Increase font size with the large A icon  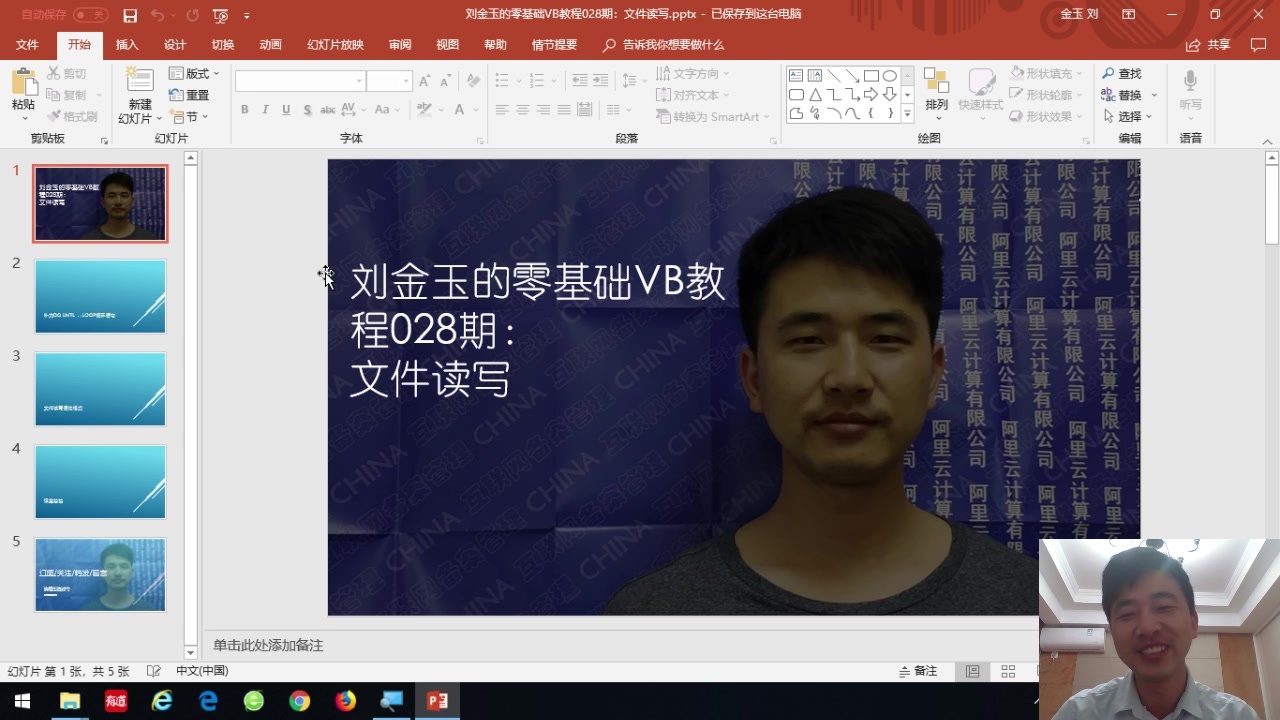coord(425,81)
